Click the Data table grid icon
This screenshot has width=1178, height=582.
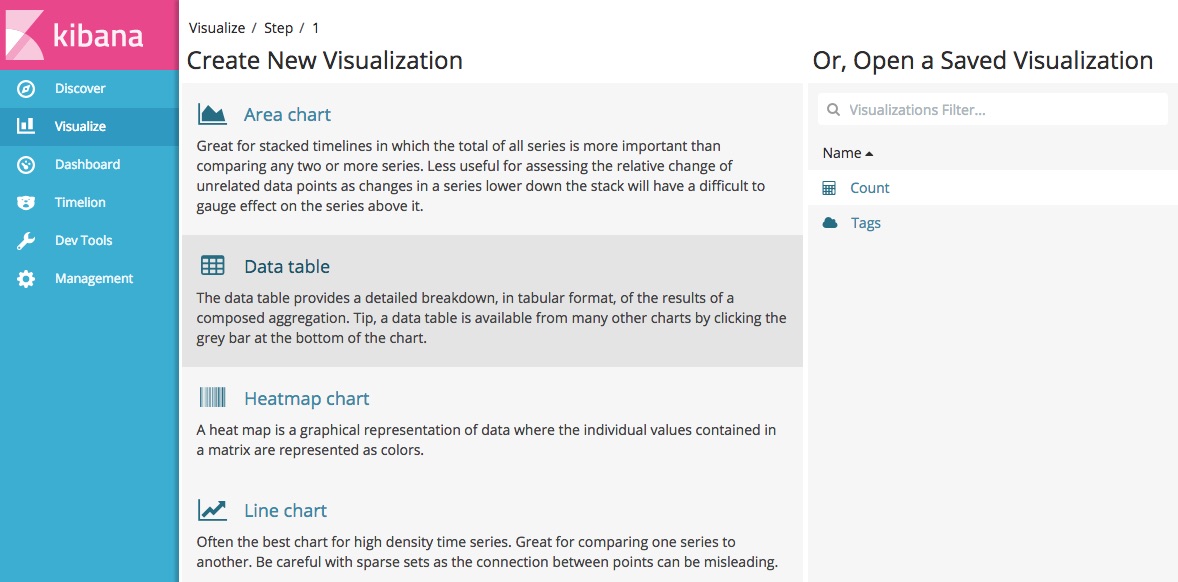tap(213, 266)
